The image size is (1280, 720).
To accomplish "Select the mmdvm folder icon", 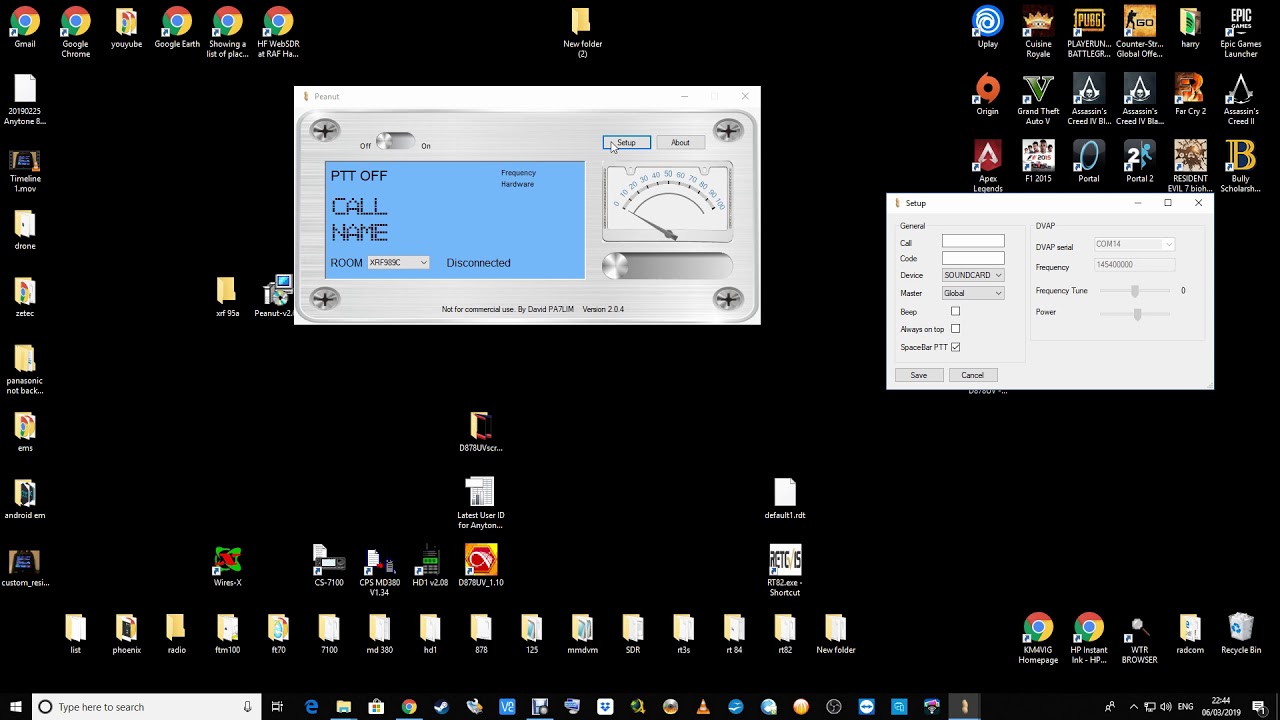I will (x=582, y=633).
